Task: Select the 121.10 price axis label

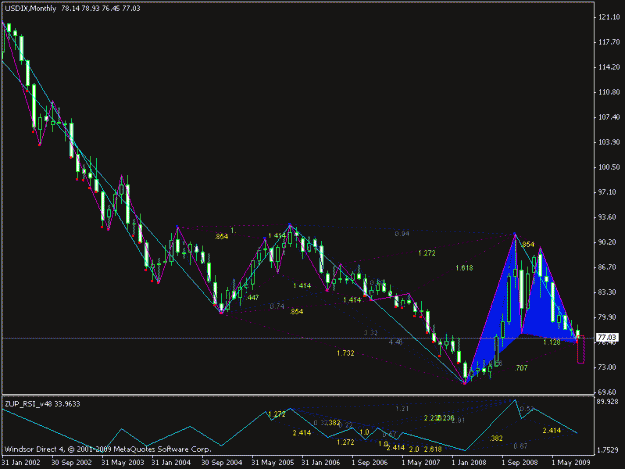Action: [x=609, y=17]
